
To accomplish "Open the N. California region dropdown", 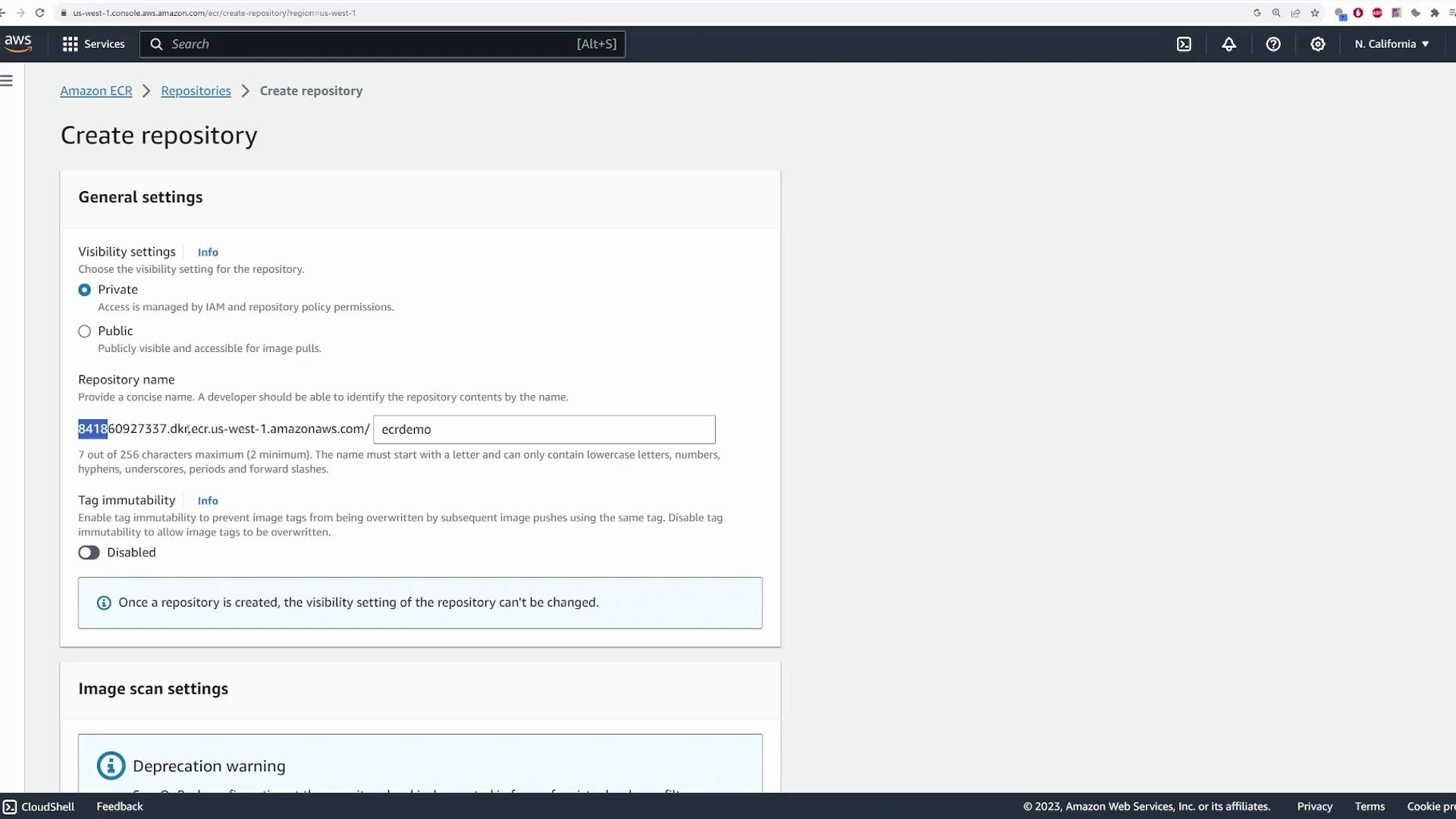I will 1392,44.
